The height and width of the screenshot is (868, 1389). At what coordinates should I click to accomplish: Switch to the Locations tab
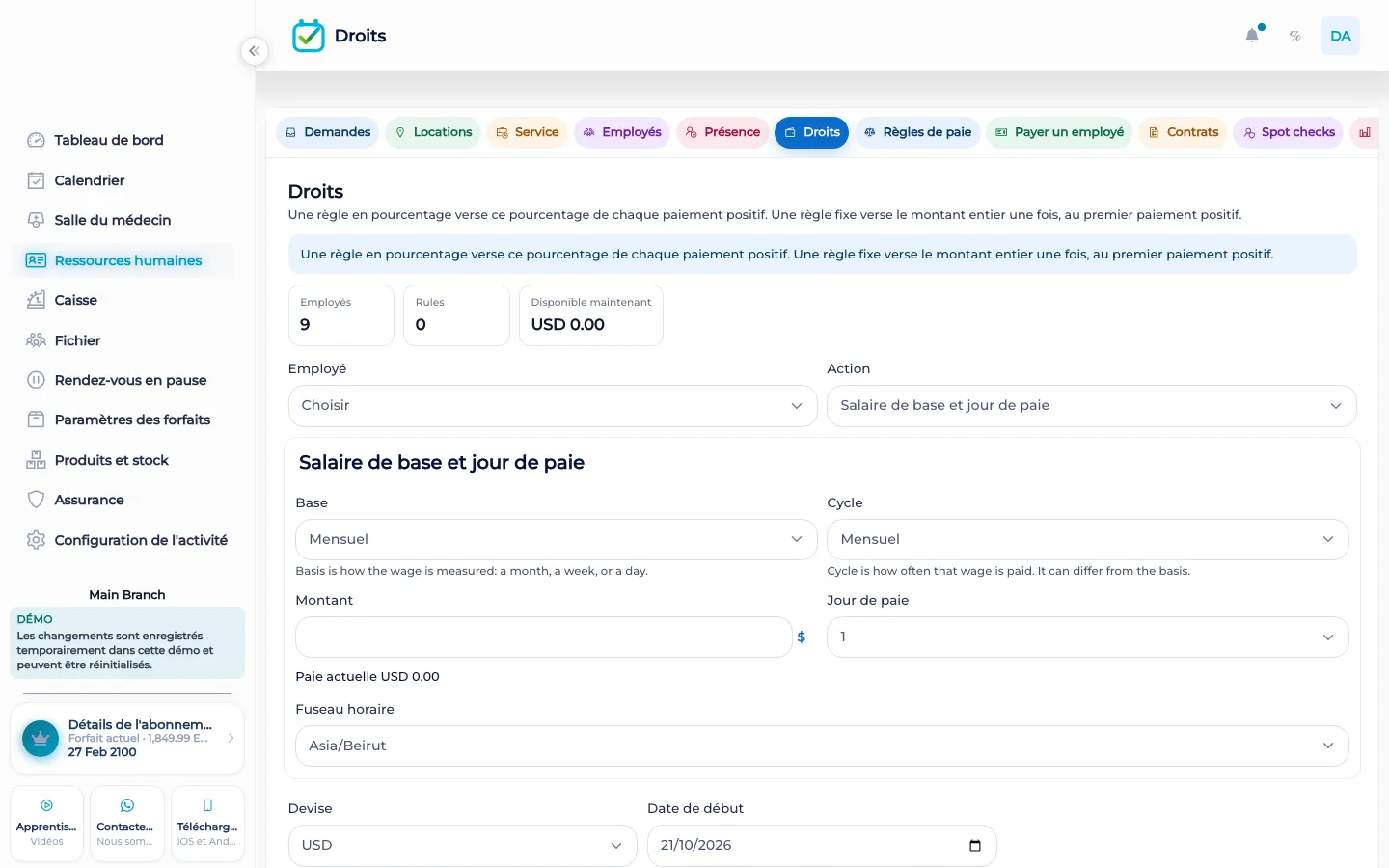(x=433, y=132)
